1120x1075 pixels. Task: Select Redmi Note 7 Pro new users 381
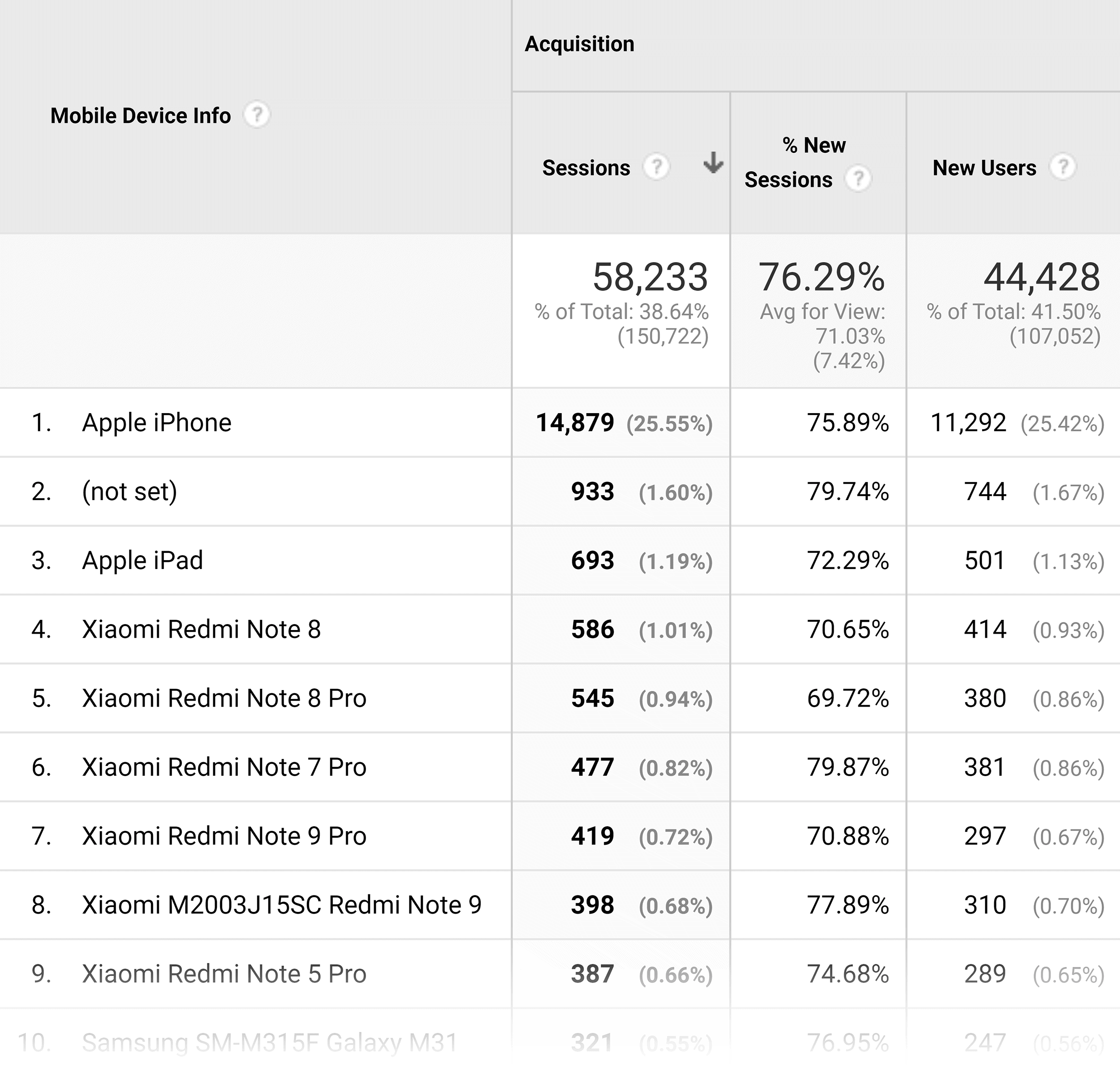point(985,767)
